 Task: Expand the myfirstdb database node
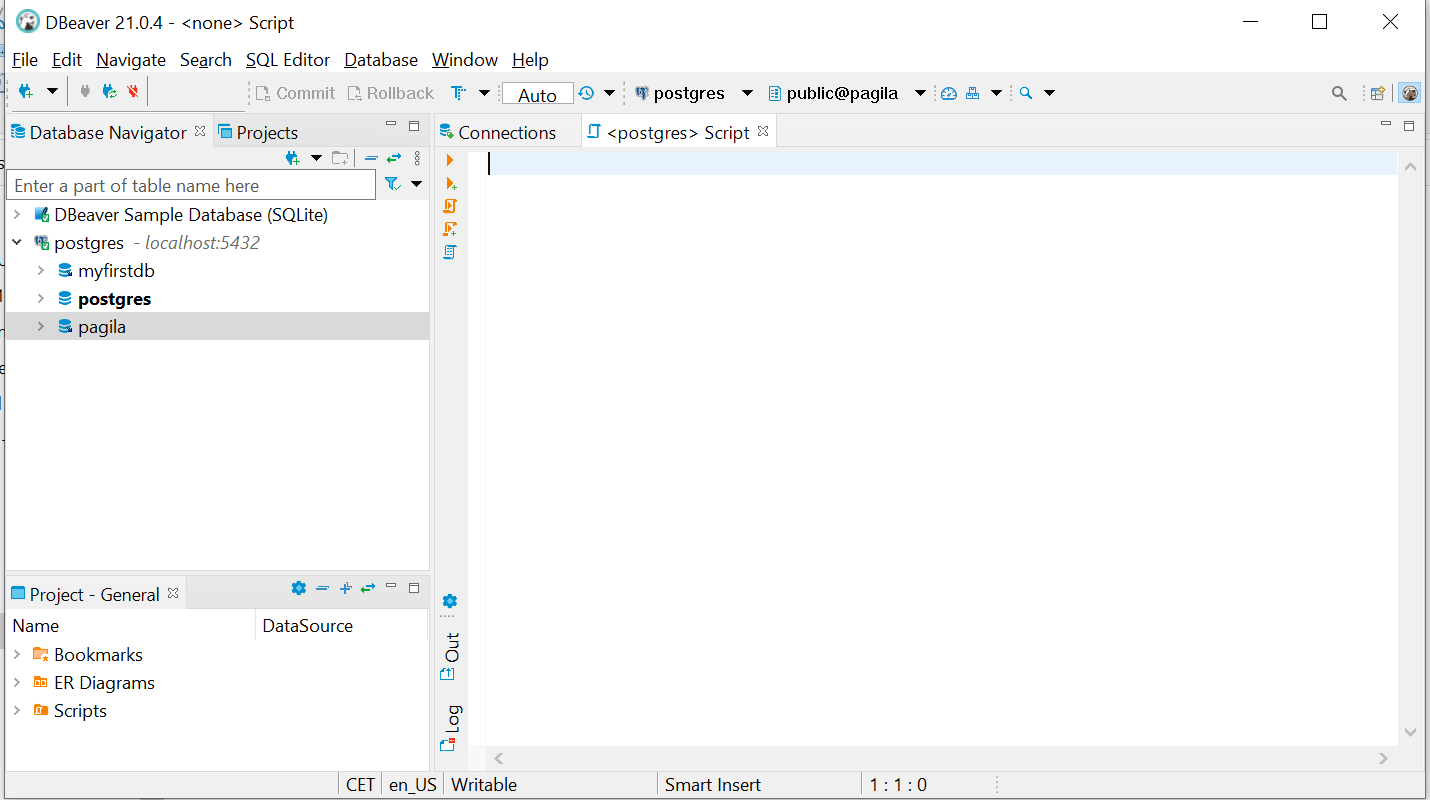(x=41, y=270)
